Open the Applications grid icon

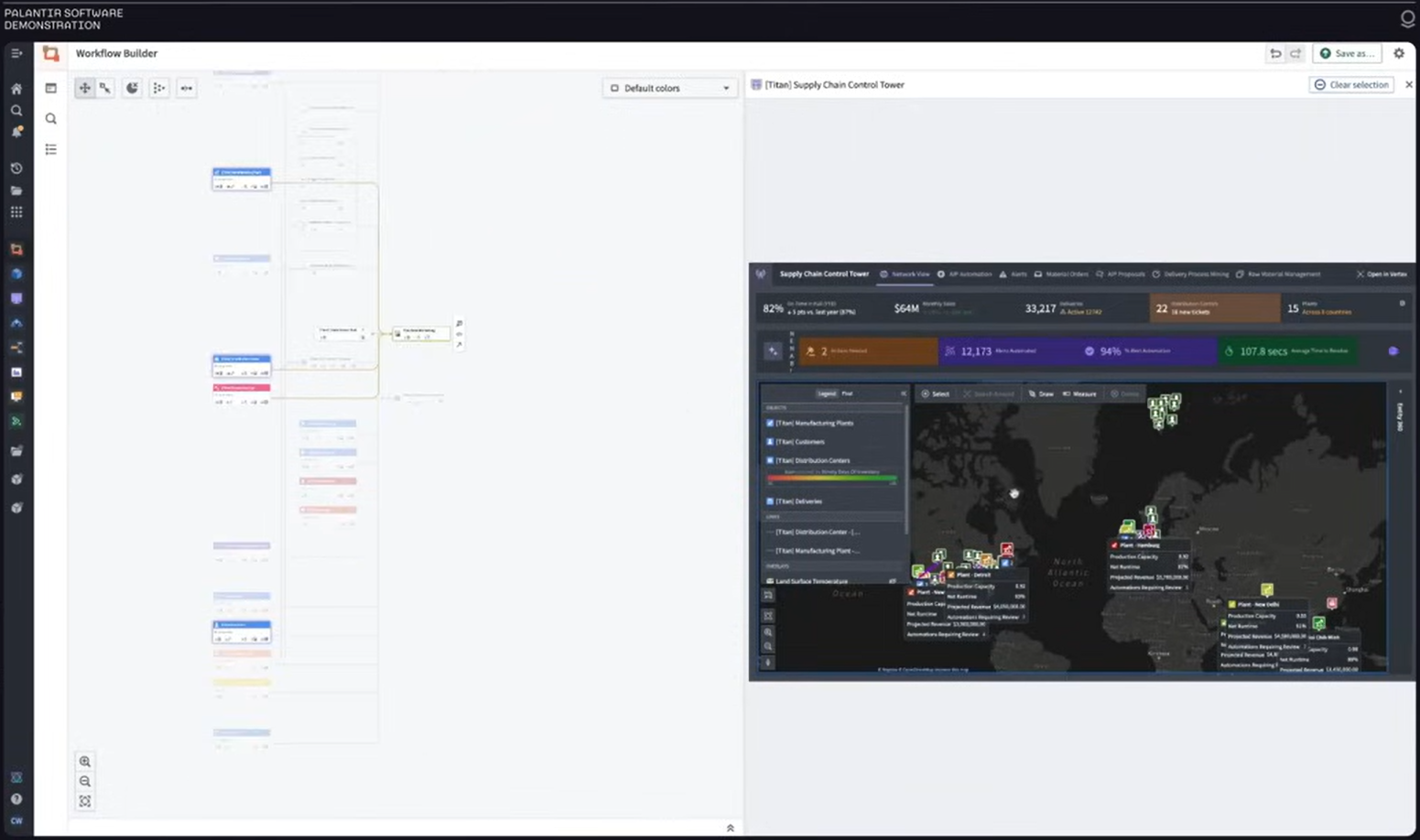(16, 212)
